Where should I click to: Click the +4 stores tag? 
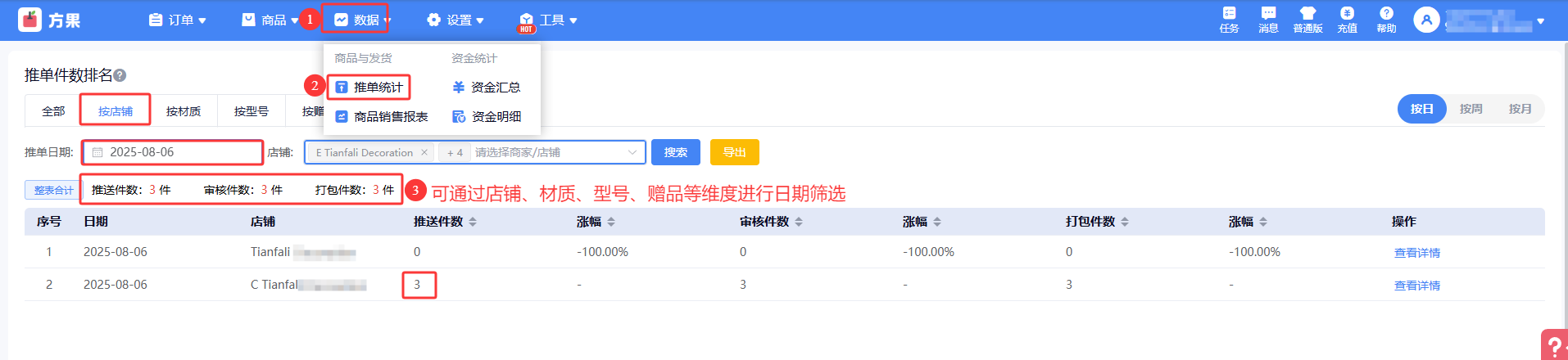click(x=455, y=152)
